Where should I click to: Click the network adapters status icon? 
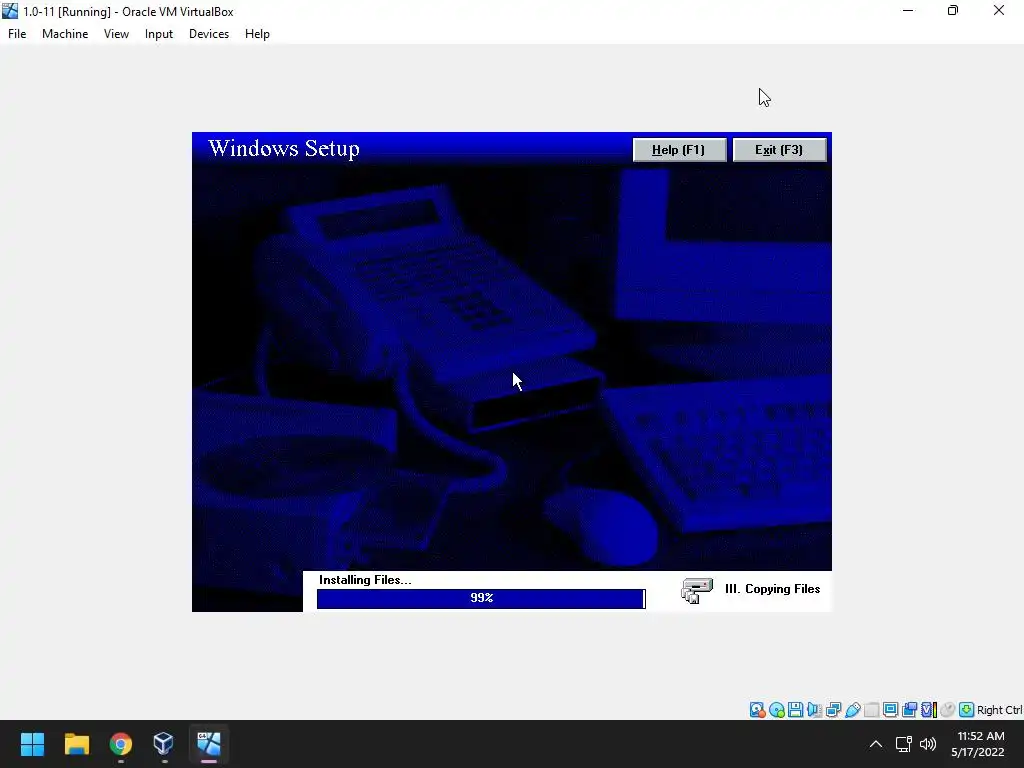pyautogui.click(x=833, y=710)
